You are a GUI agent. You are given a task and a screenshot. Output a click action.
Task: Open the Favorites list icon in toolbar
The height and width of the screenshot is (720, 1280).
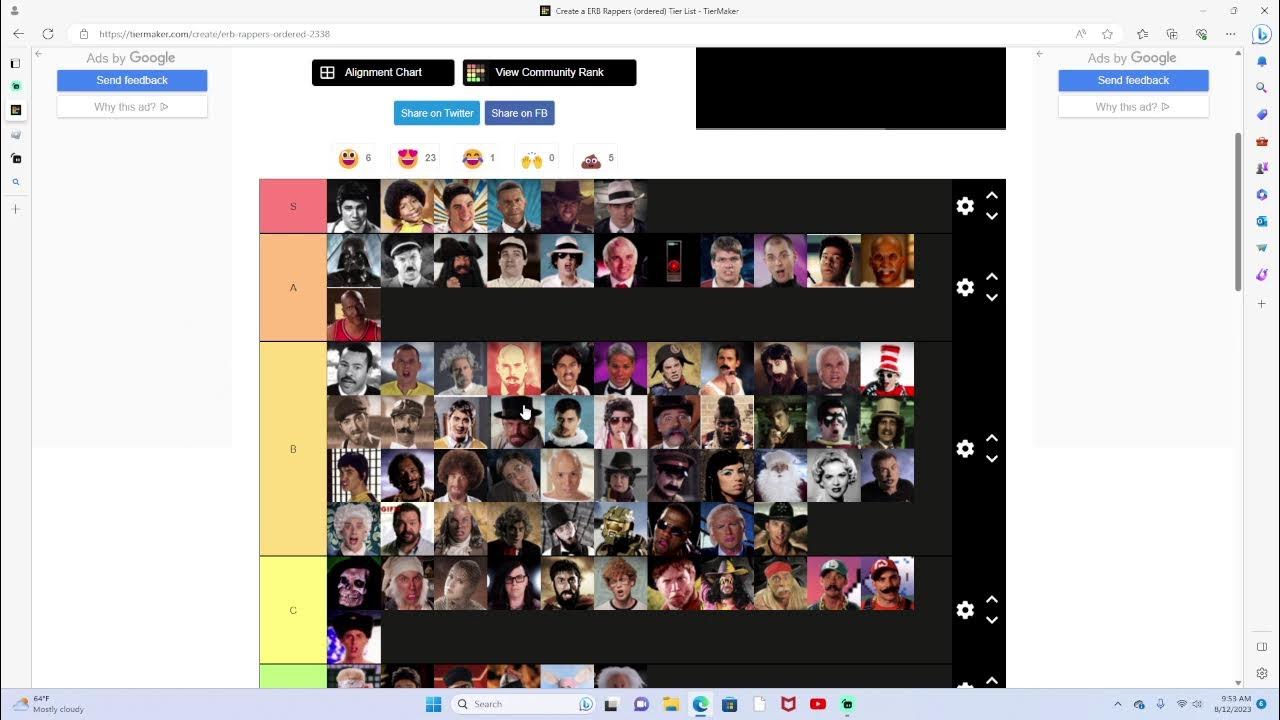point(1143,34)
